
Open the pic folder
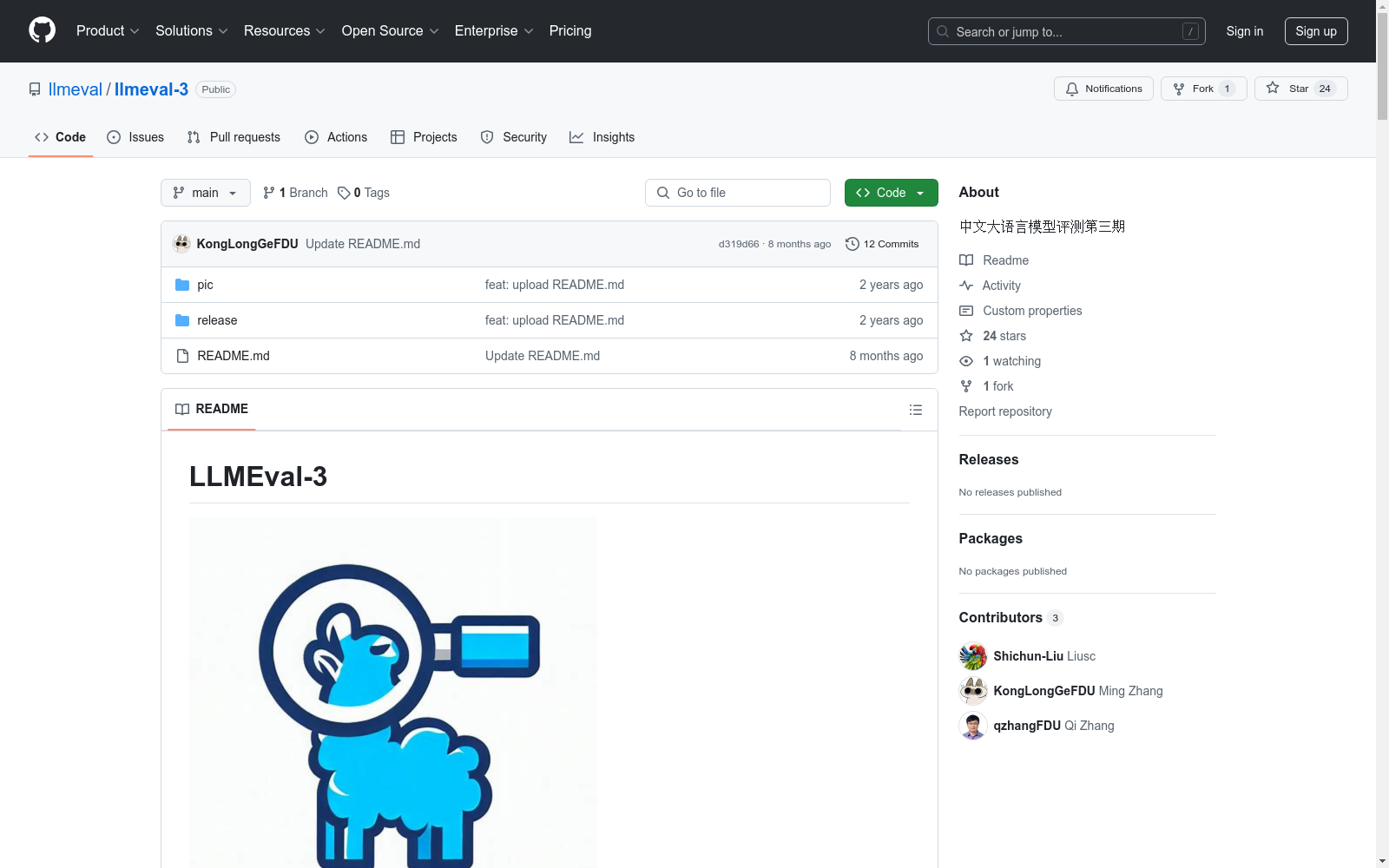(x=205, y=285)
